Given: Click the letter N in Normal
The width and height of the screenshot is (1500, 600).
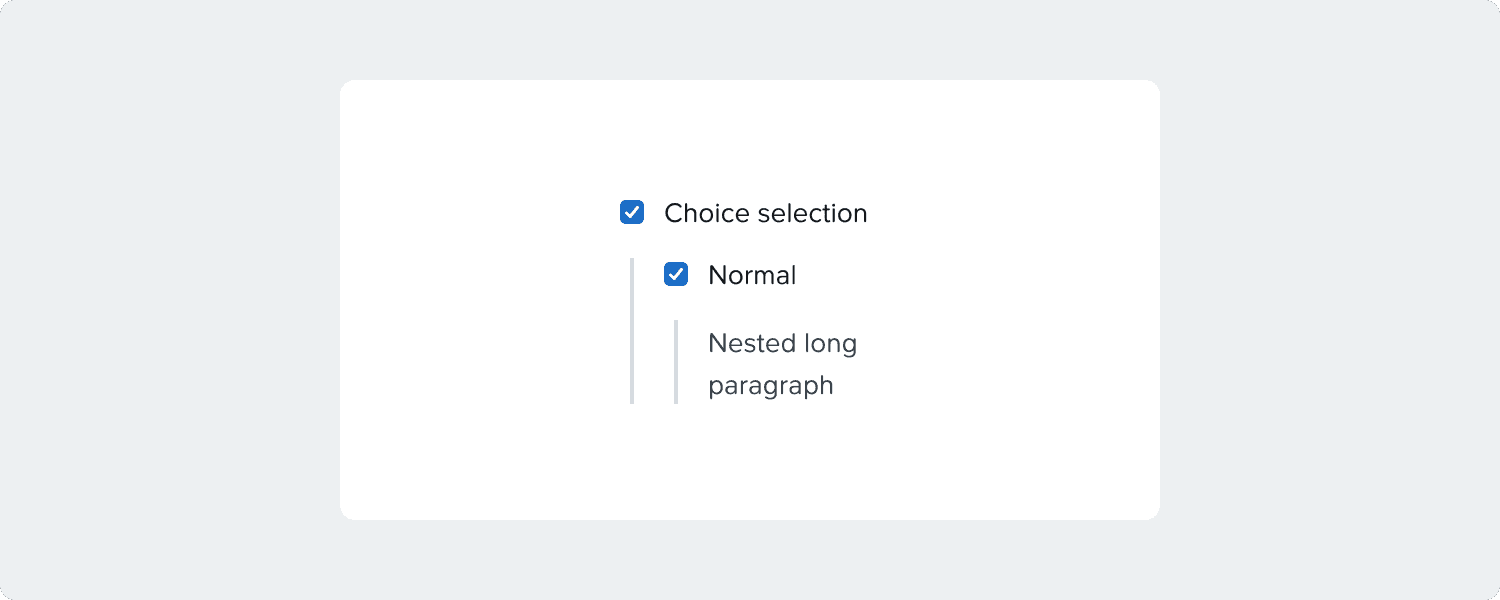Looking at the screenshot, I should point(717,275).
